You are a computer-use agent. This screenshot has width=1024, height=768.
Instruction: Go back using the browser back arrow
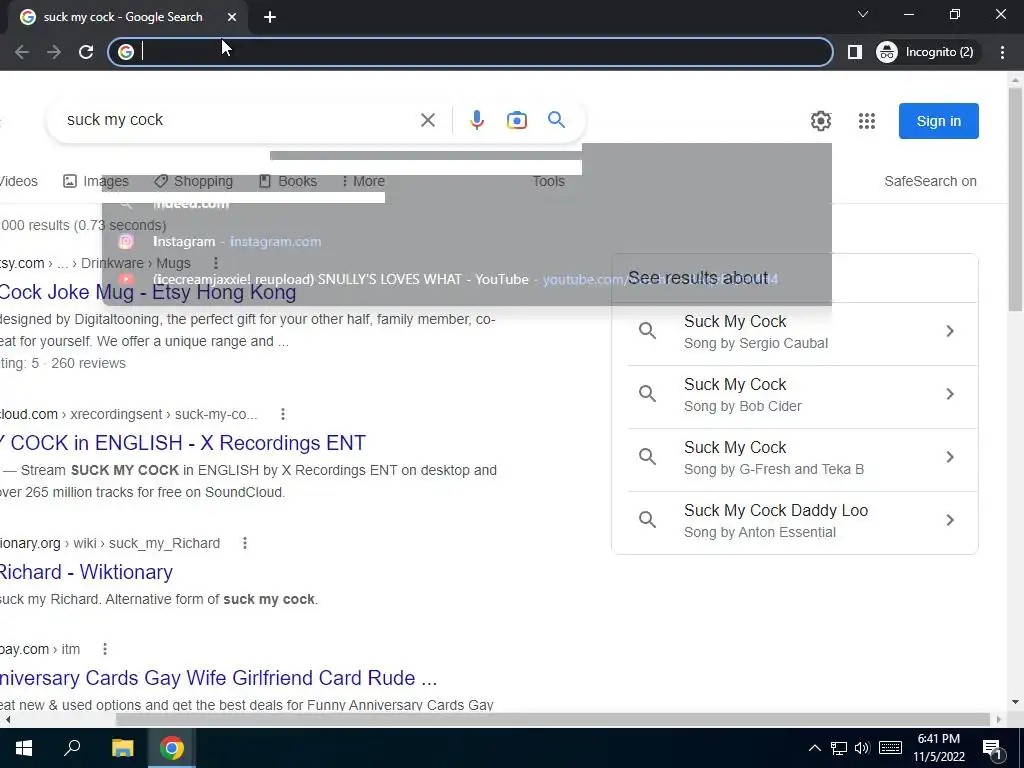pos(22,52)
